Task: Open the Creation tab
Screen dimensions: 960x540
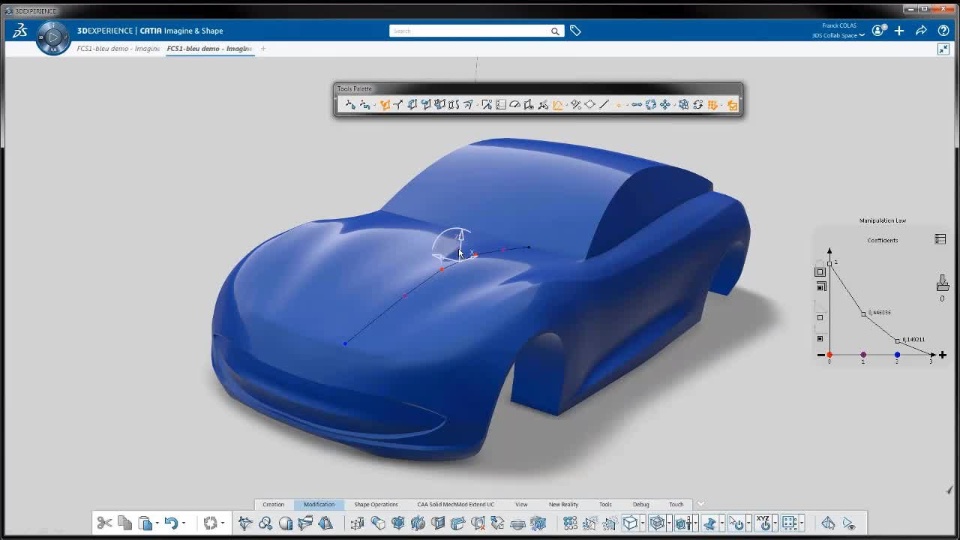Action: coord(273,504)
